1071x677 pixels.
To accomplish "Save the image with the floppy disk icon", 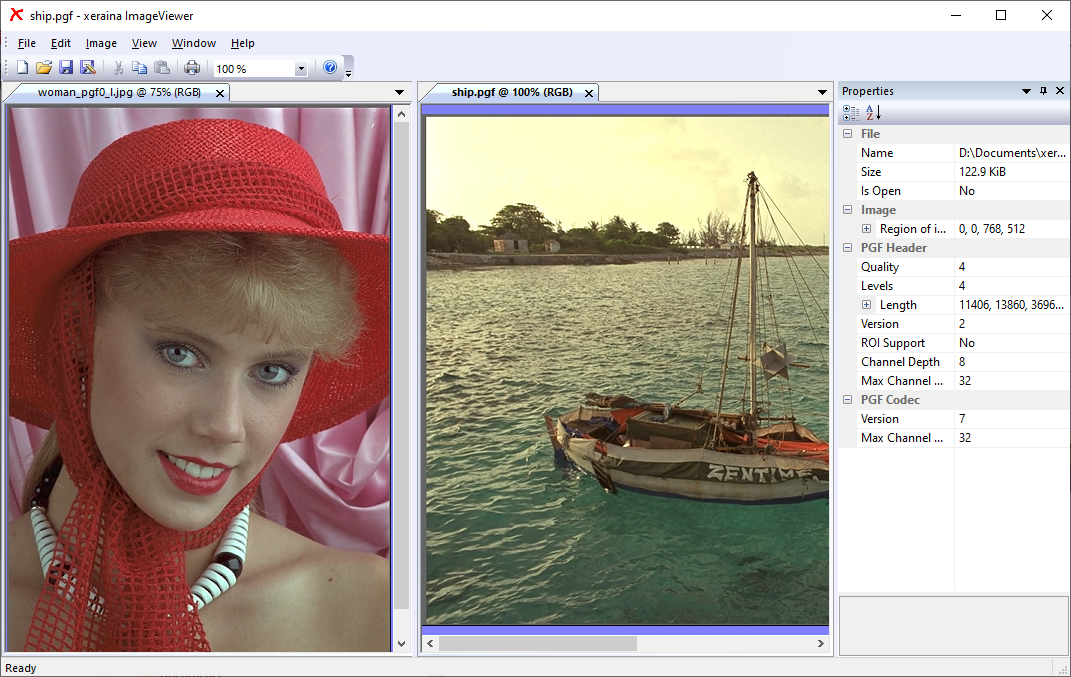I will coord(66,68).
